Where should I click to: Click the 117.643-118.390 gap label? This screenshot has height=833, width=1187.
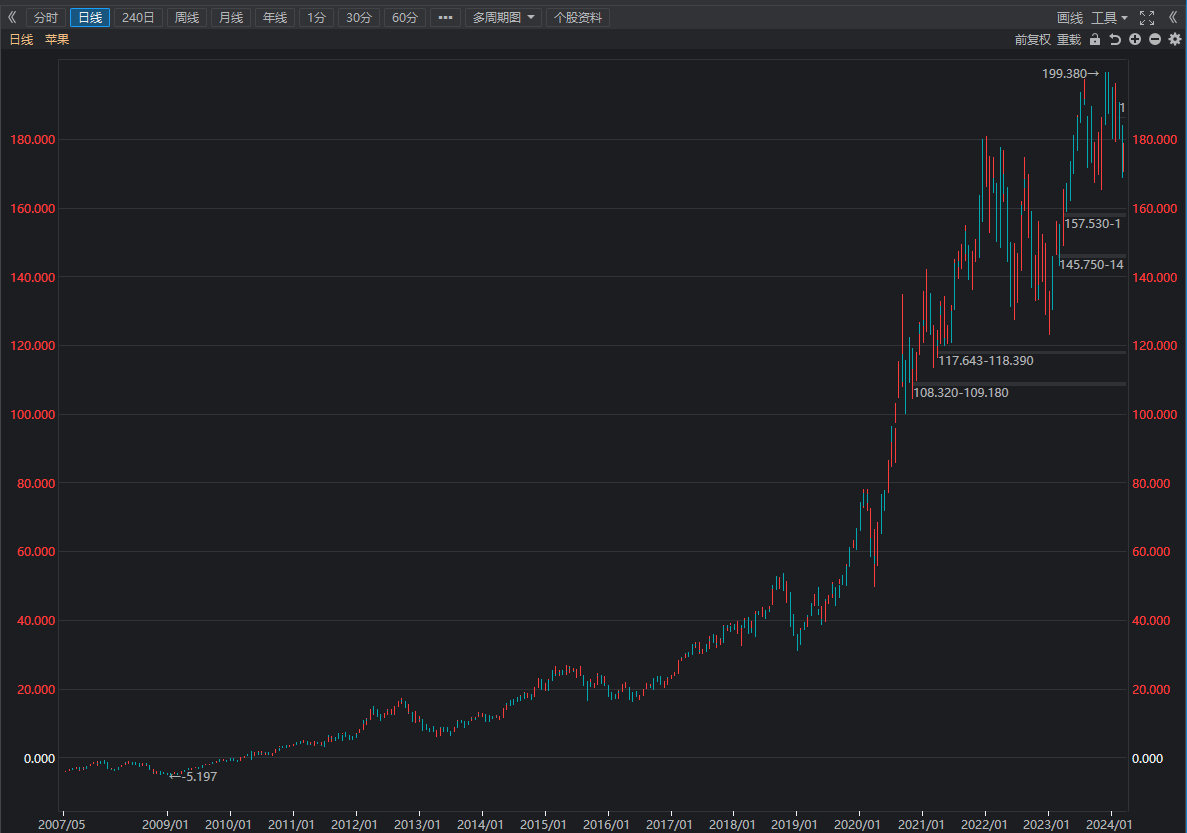pyautogui.click(x=986, y=360)
